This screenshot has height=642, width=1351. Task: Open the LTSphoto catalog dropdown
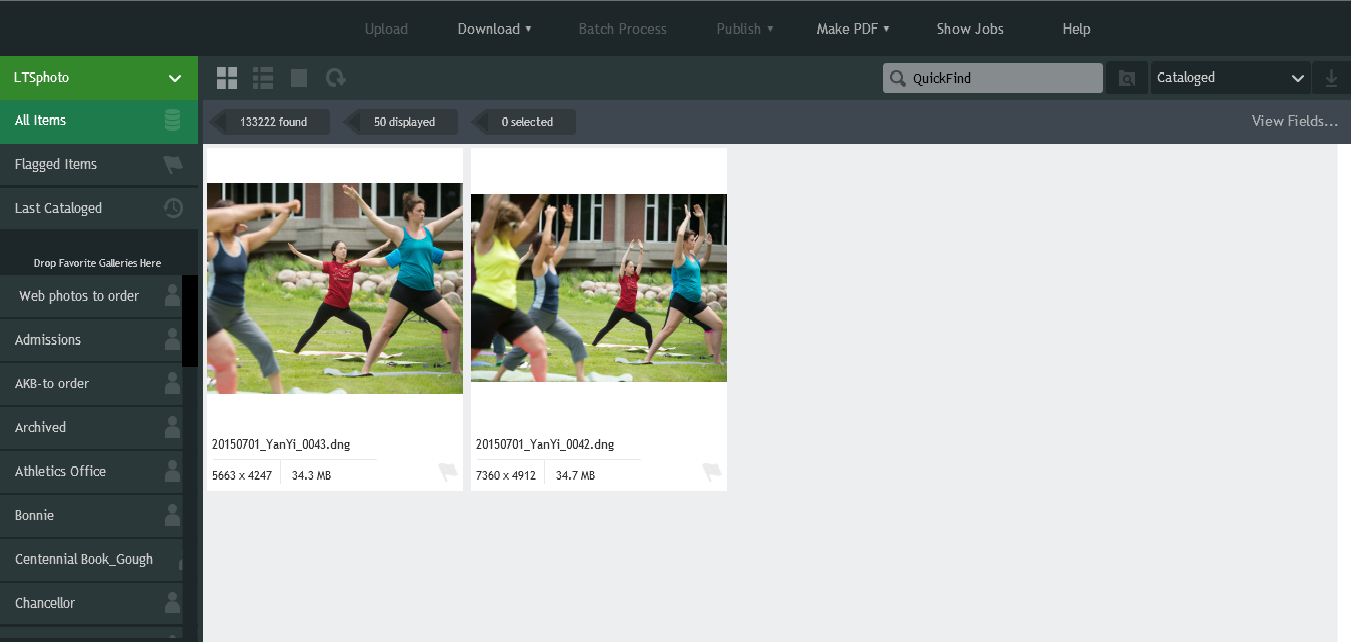coord(99,78)
